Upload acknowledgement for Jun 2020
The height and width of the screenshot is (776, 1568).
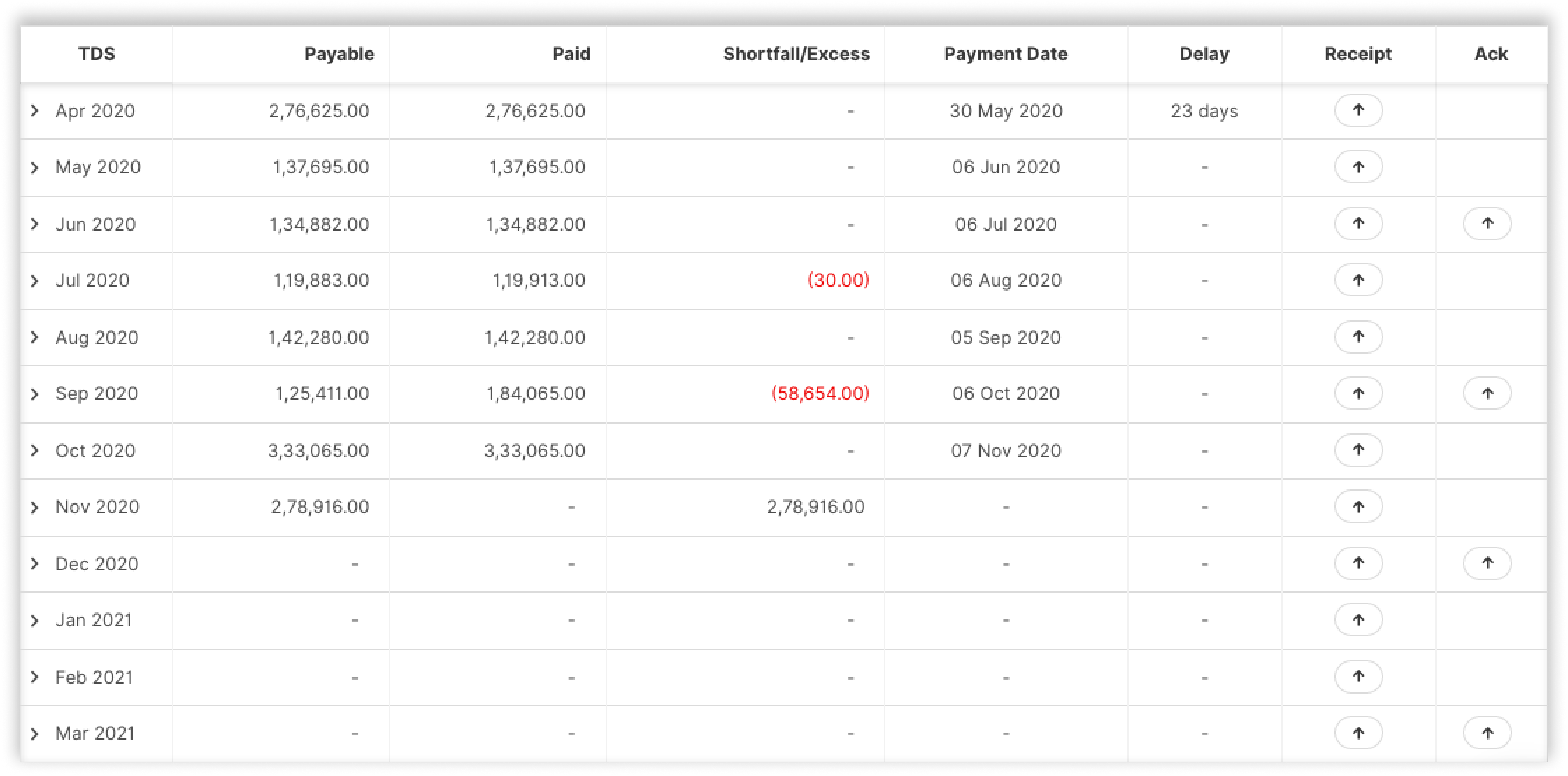(x=1487, y=224)
